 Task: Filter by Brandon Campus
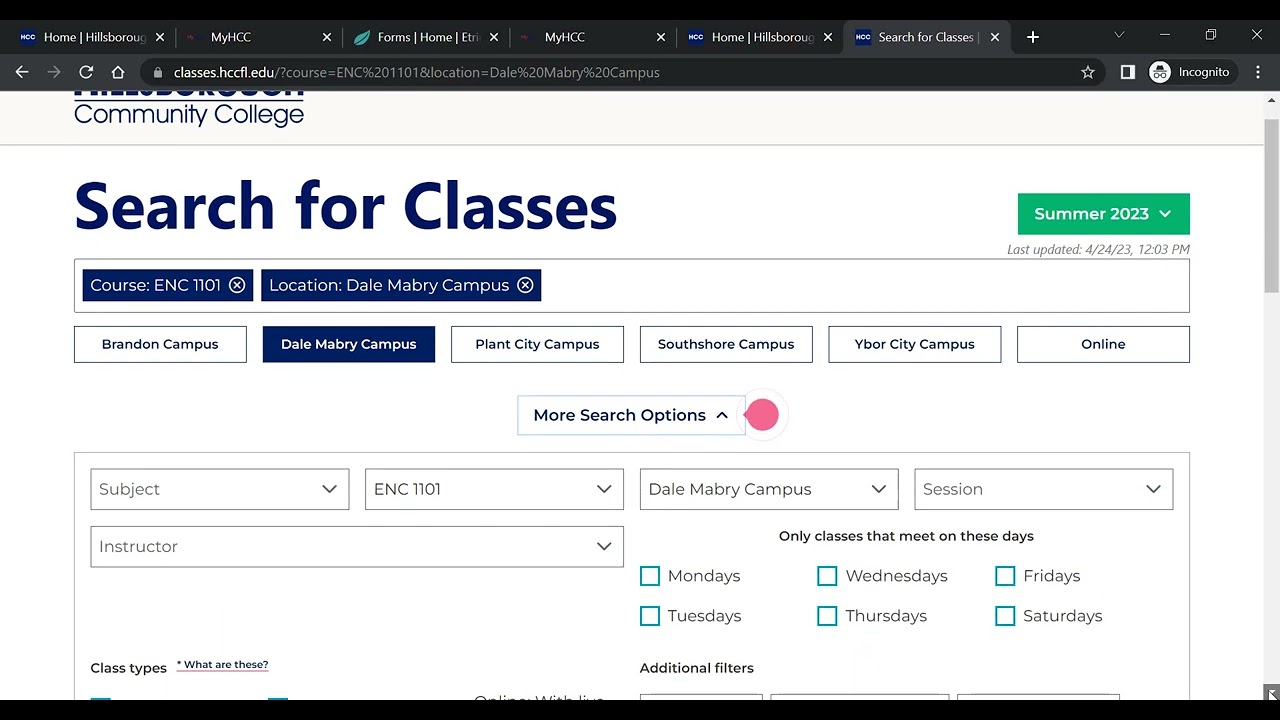point(160,344)
